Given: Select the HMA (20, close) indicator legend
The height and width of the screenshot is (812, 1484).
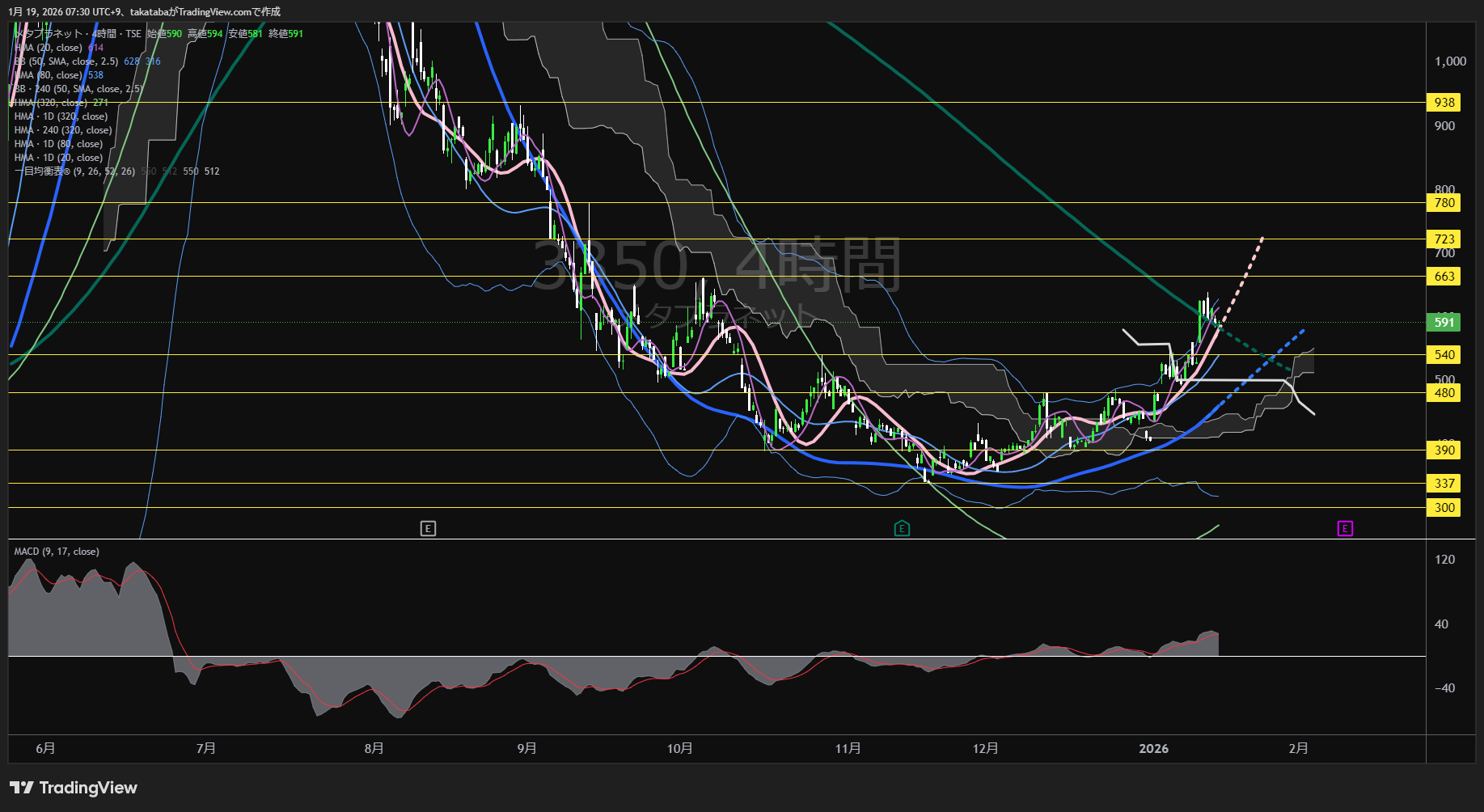Looking at the screenshot, I should point(49,48).
